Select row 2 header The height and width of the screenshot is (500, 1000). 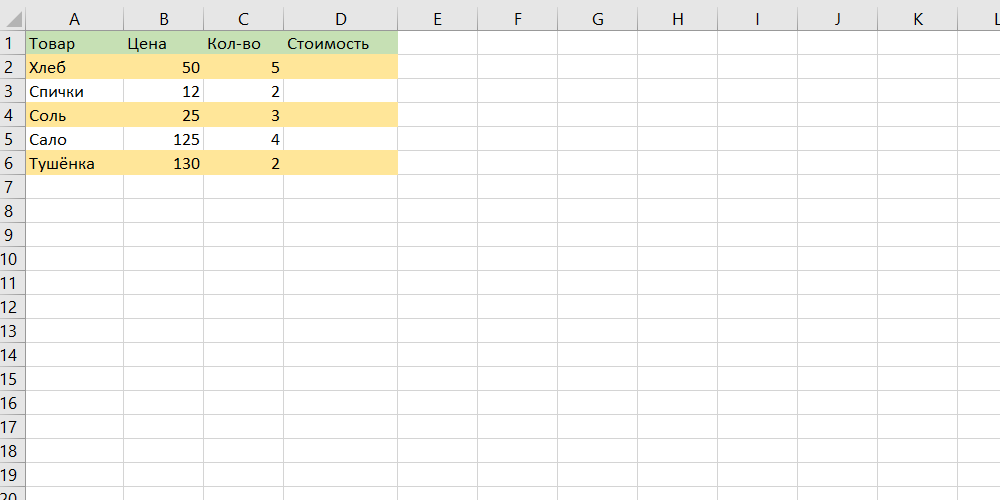pos(12,67)
